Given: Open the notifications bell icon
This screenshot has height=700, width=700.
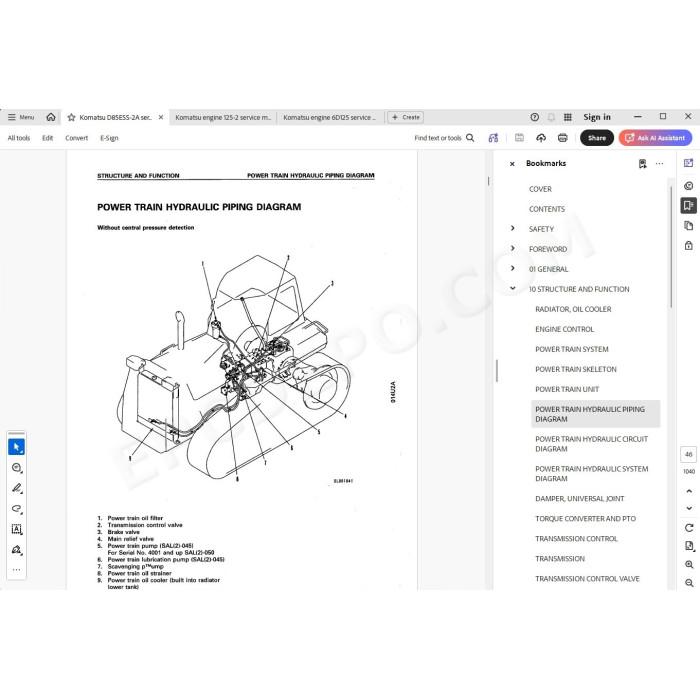Looking at the screenshot, I should coord(551,117).
